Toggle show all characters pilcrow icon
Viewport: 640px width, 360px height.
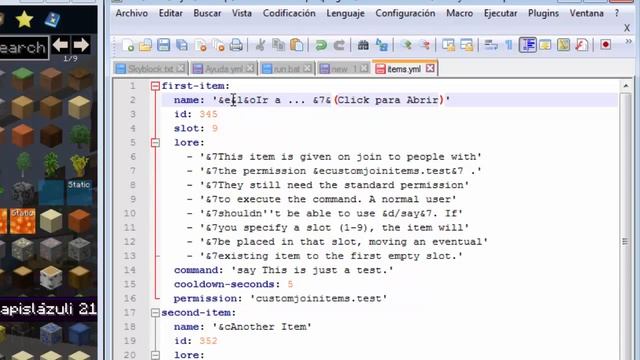pyautogui.click(x=509, y=45)
